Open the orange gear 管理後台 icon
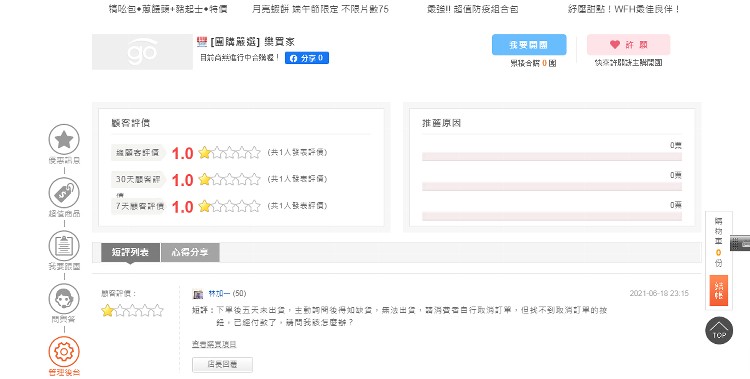 pyautogui.click(x=64, y=352)
